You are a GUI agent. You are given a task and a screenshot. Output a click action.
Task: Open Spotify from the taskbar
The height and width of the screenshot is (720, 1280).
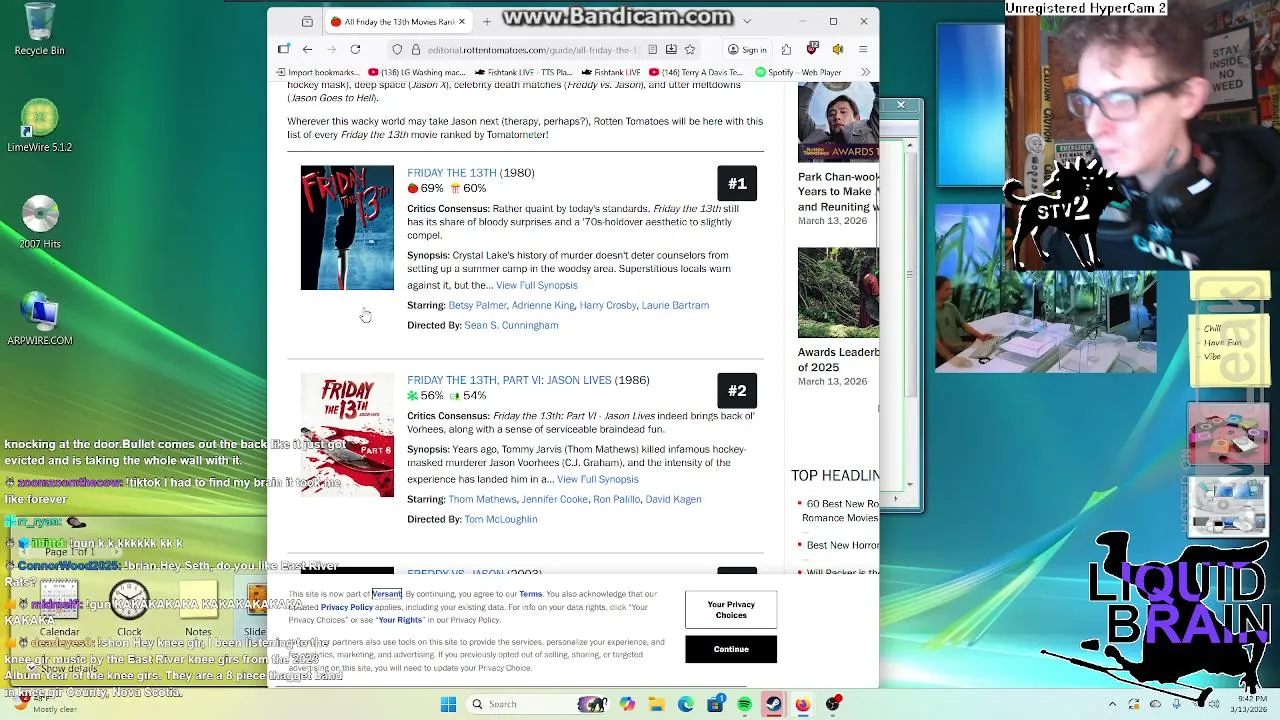point(744,704)
